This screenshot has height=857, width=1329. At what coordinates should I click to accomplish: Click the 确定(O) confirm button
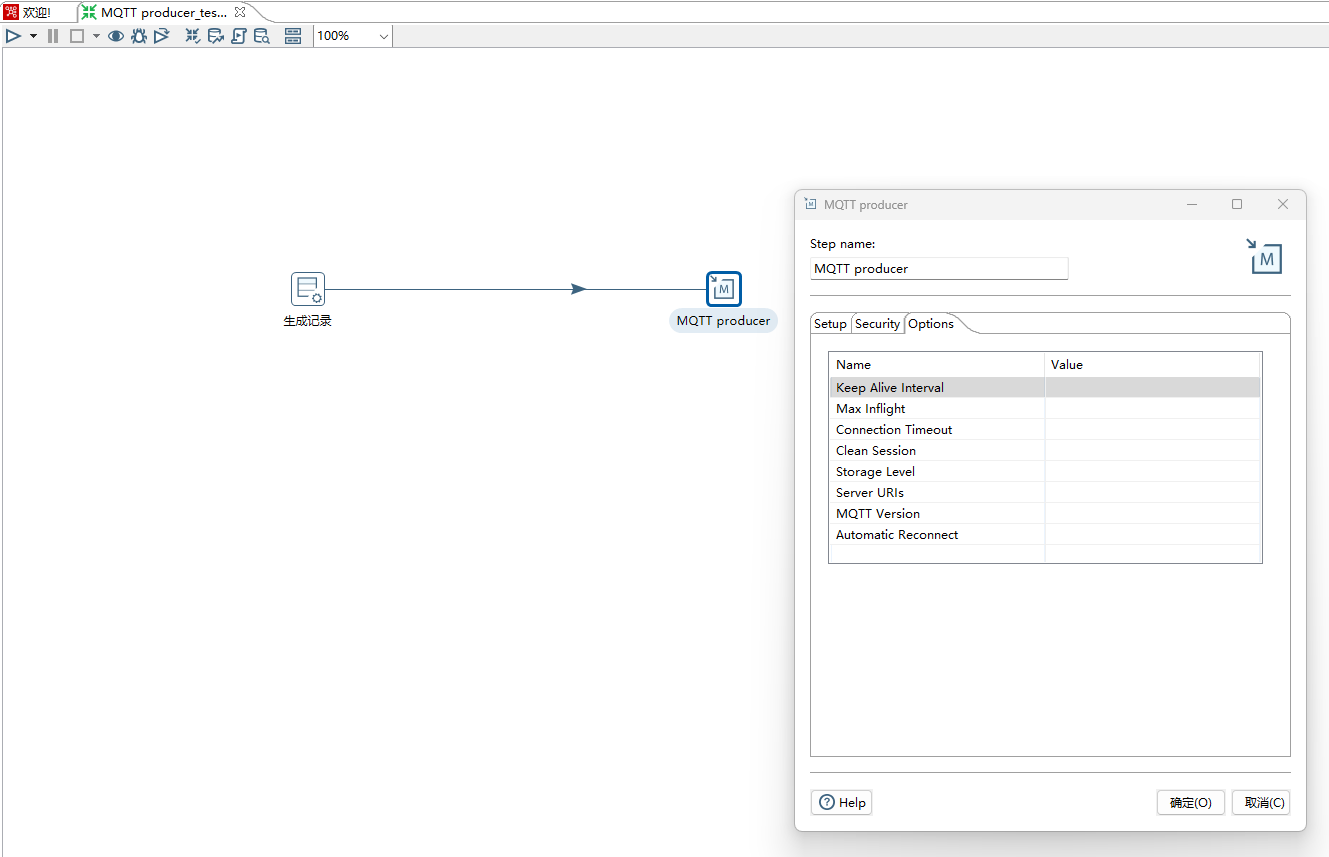[1190, 803]
